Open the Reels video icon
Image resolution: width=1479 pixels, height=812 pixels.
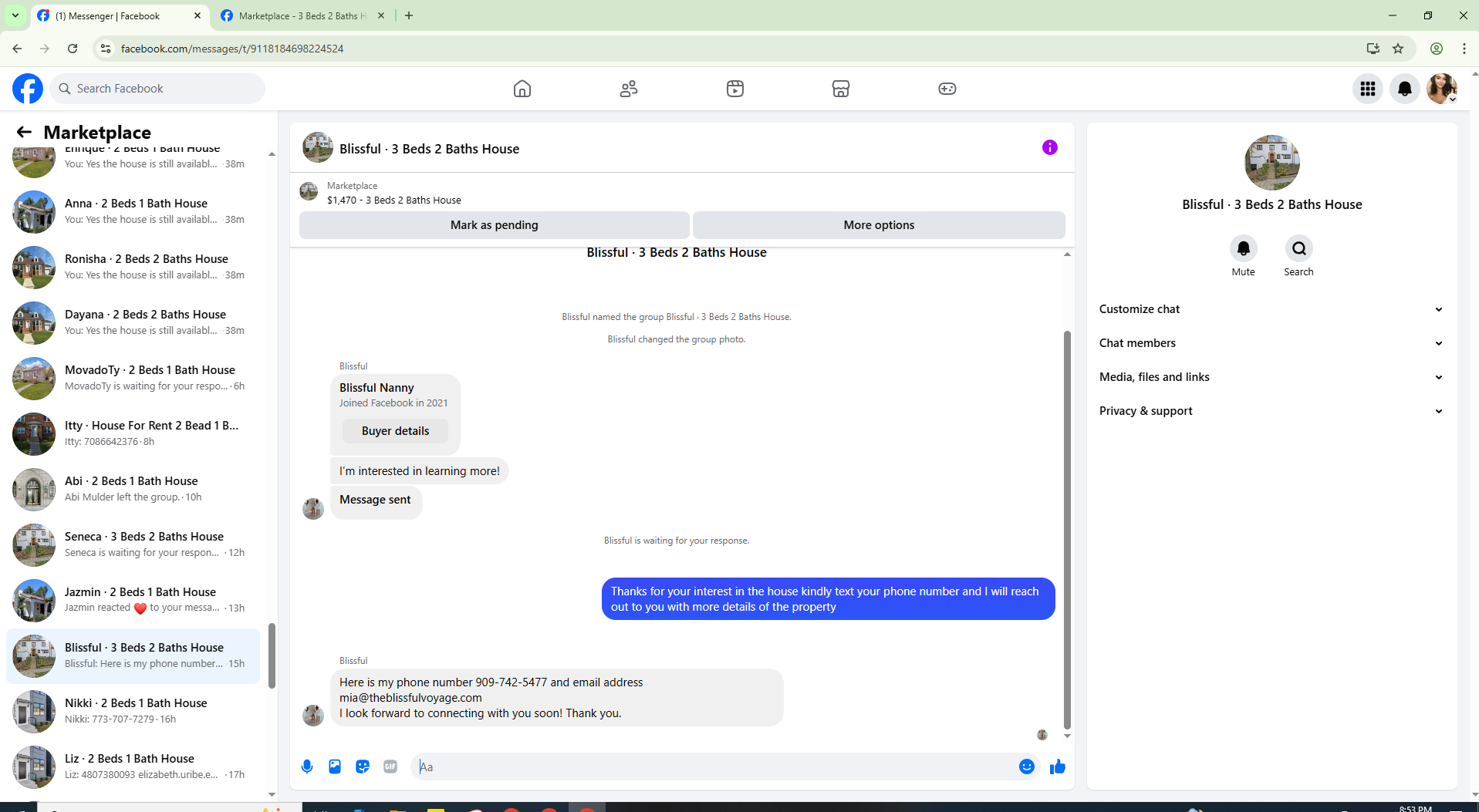735,89
